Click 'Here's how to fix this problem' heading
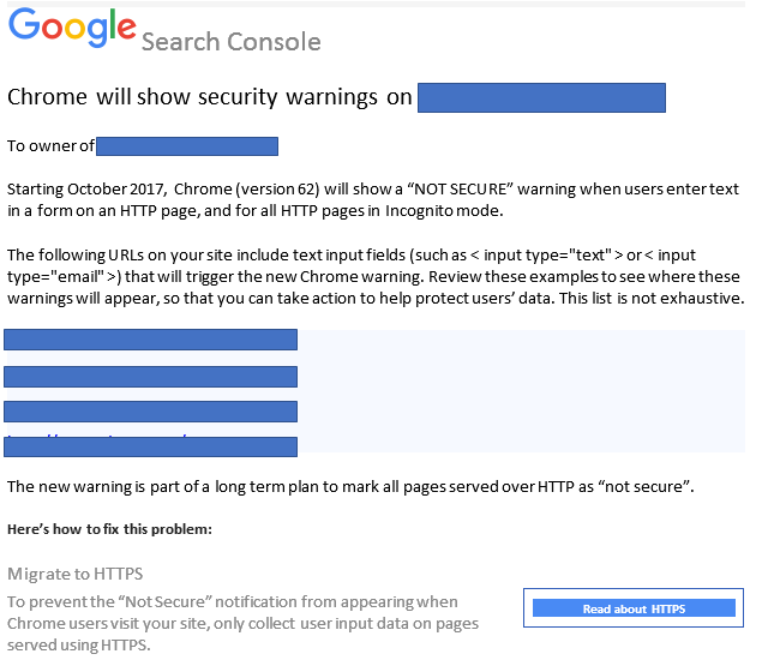Image resolution: width=767 pixels, height=658 pixels. [110, 529]
